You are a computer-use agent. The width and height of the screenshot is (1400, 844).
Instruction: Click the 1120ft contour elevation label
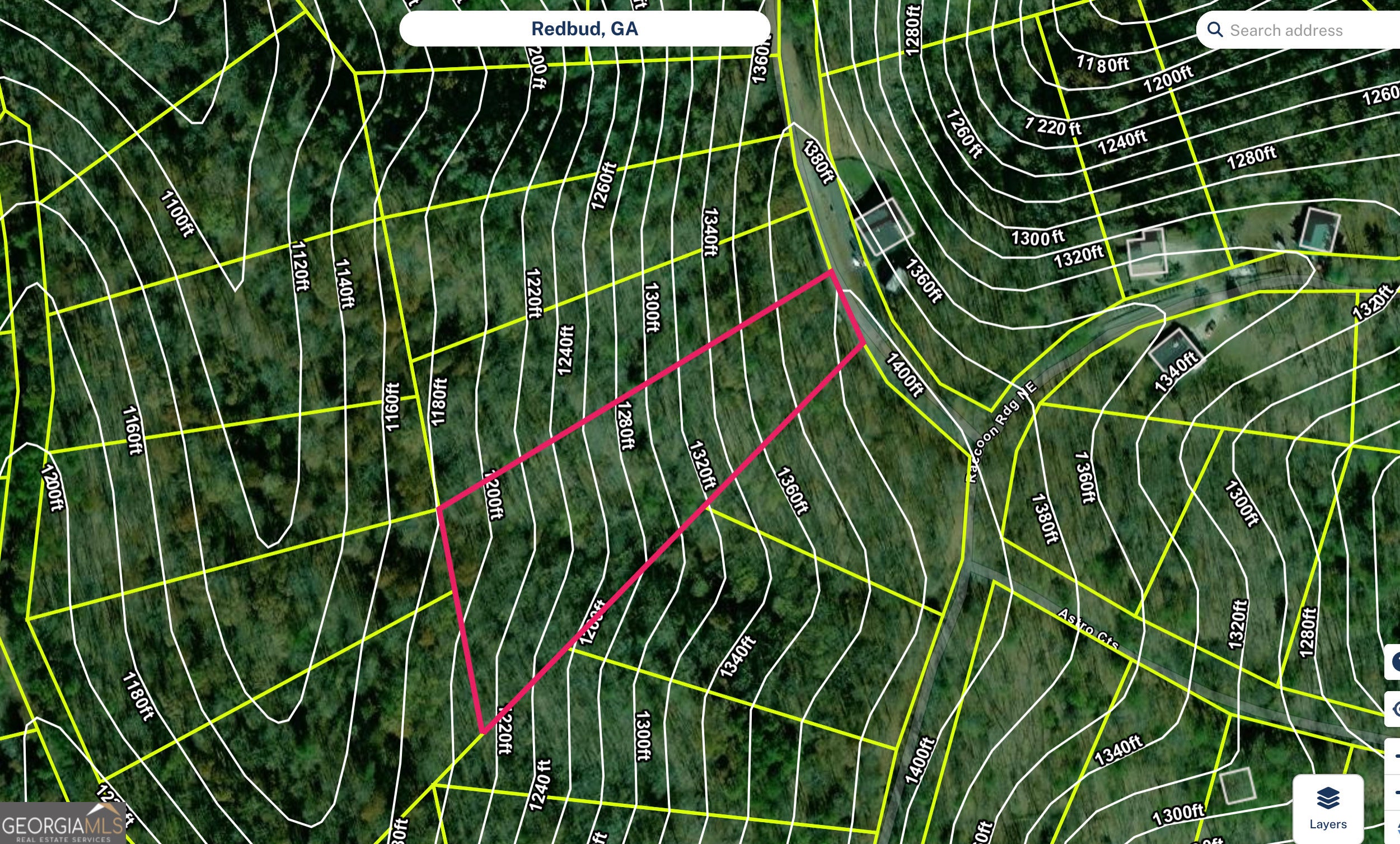point(299,265)
